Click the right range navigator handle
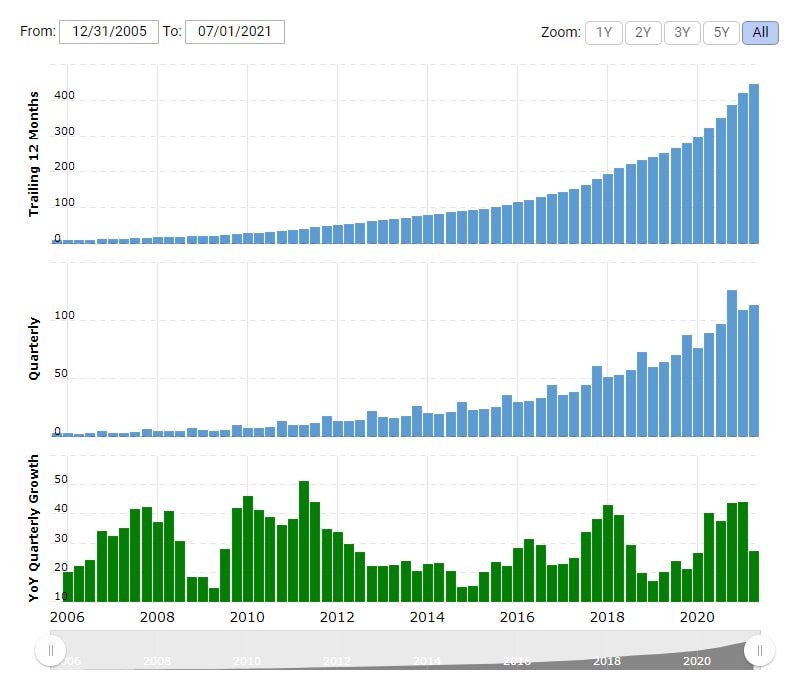 pos(760,651)
